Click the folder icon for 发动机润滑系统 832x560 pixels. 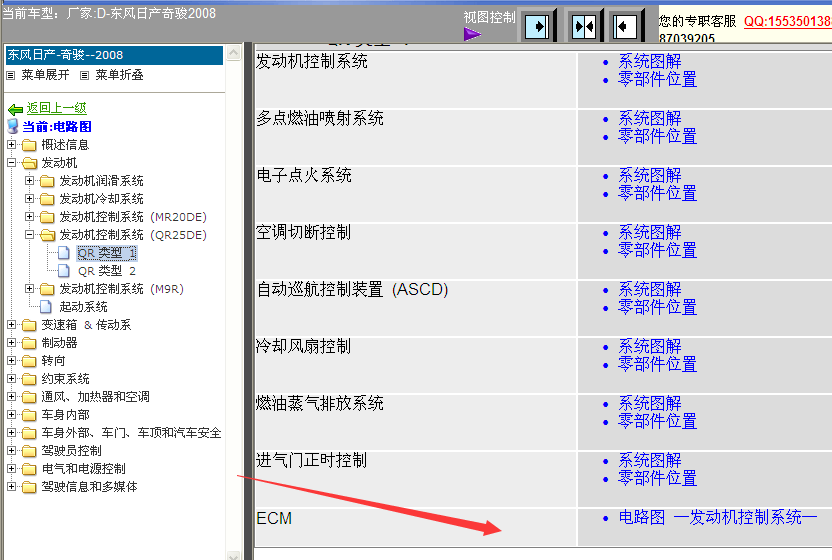click(x=47, y=182)
